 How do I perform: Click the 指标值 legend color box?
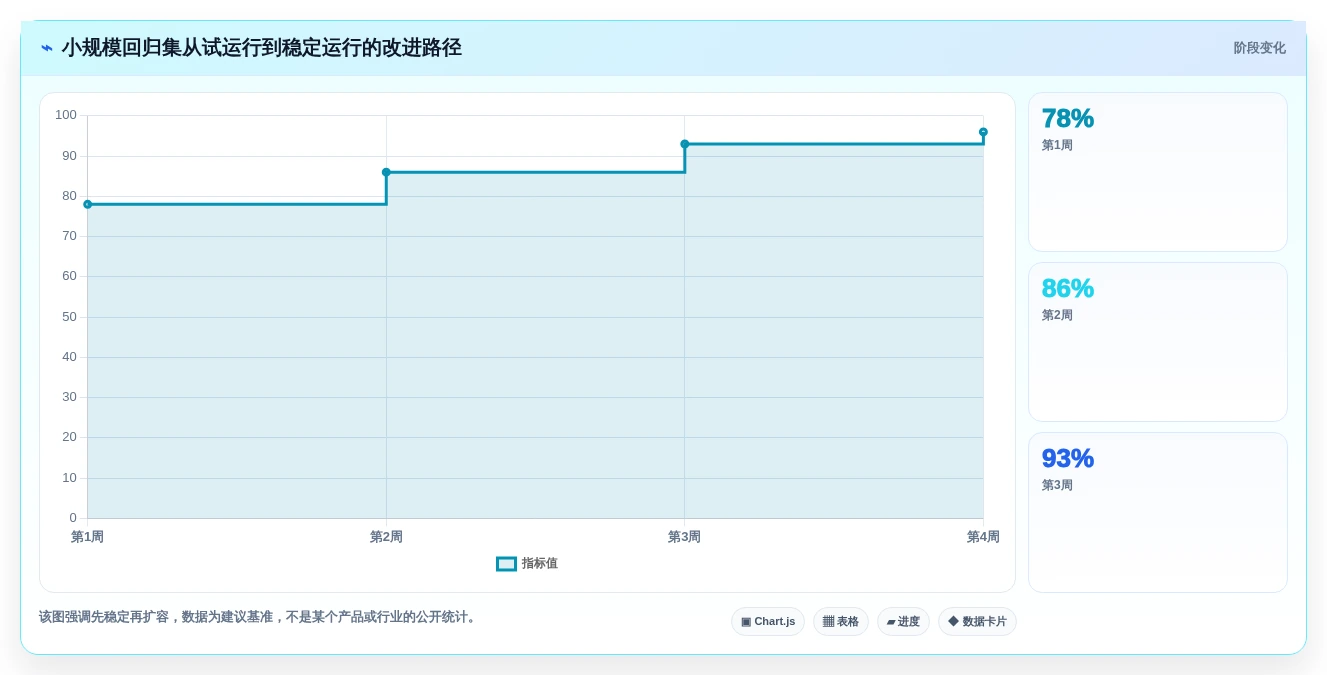[507, 564]
